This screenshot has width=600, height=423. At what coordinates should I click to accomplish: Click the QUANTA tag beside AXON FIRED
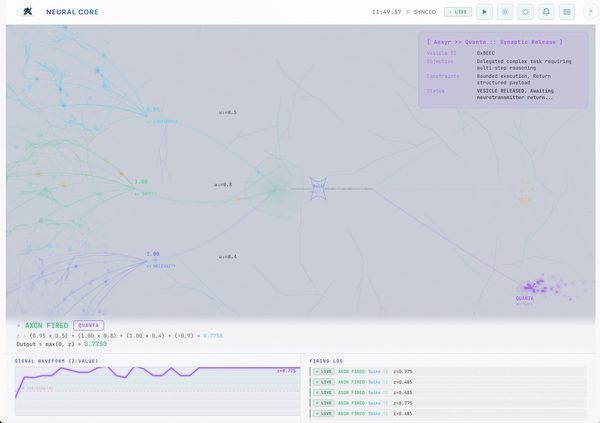click(x=88, y=325)
